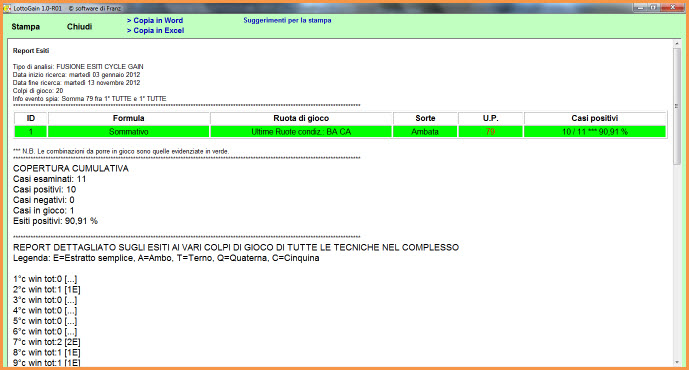Viewport: 689px width, 370px height.
Task: Click the Formula column header
Action: click(128, 118)
